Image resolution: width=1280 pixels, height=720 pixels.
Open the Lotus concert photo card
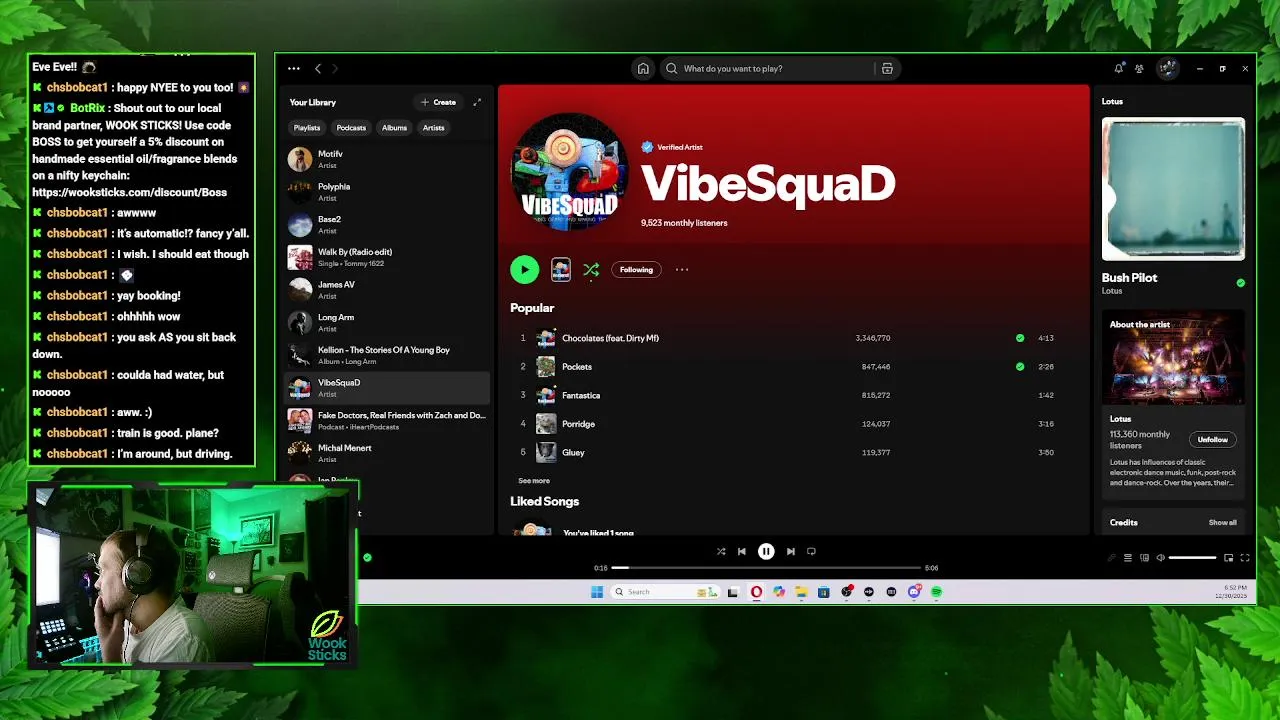pyautogui.click(x=1174, y=357)
